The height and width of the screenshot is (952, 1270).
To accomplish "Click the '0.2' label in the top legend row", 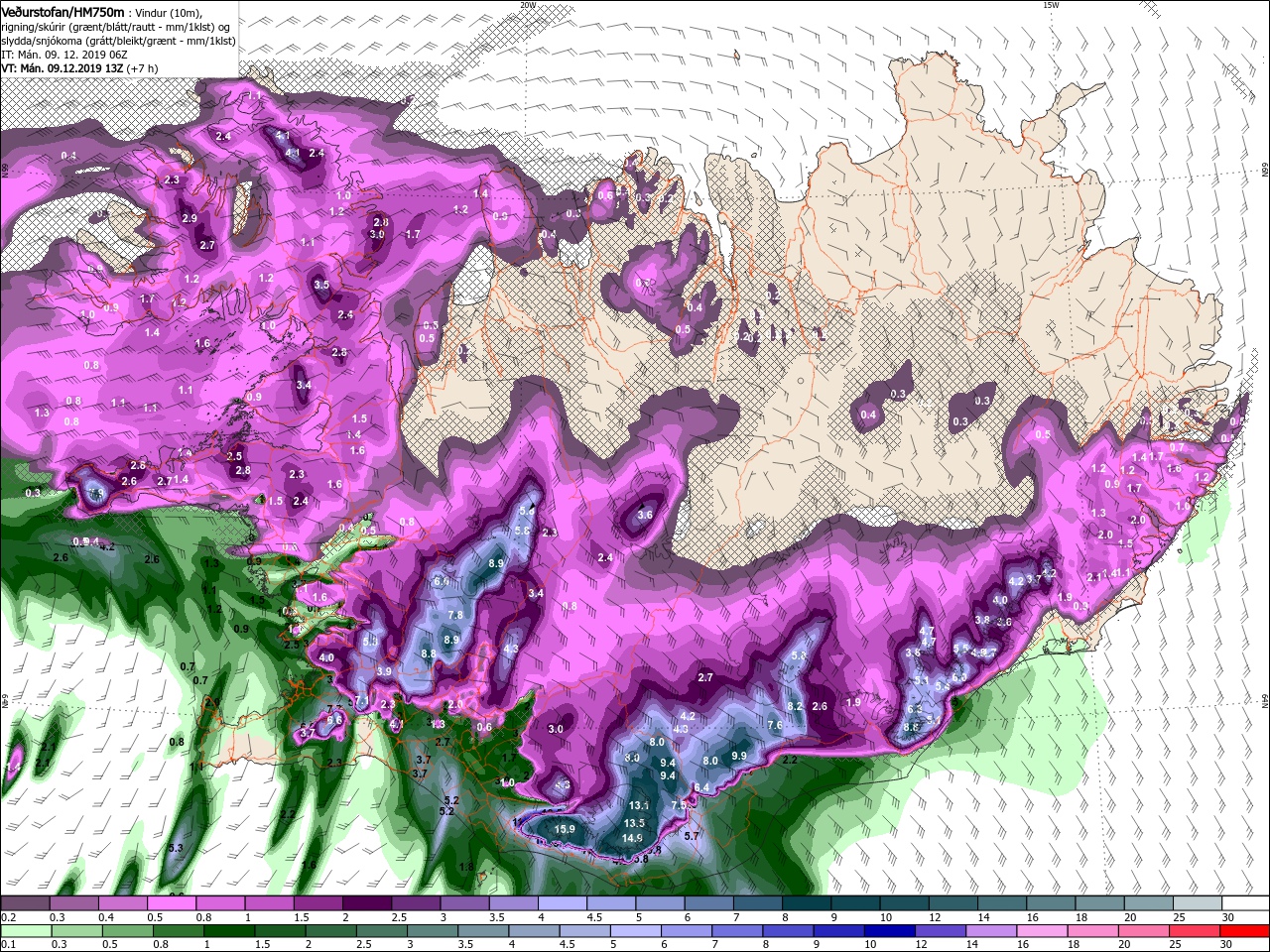I will click(9, 917).
